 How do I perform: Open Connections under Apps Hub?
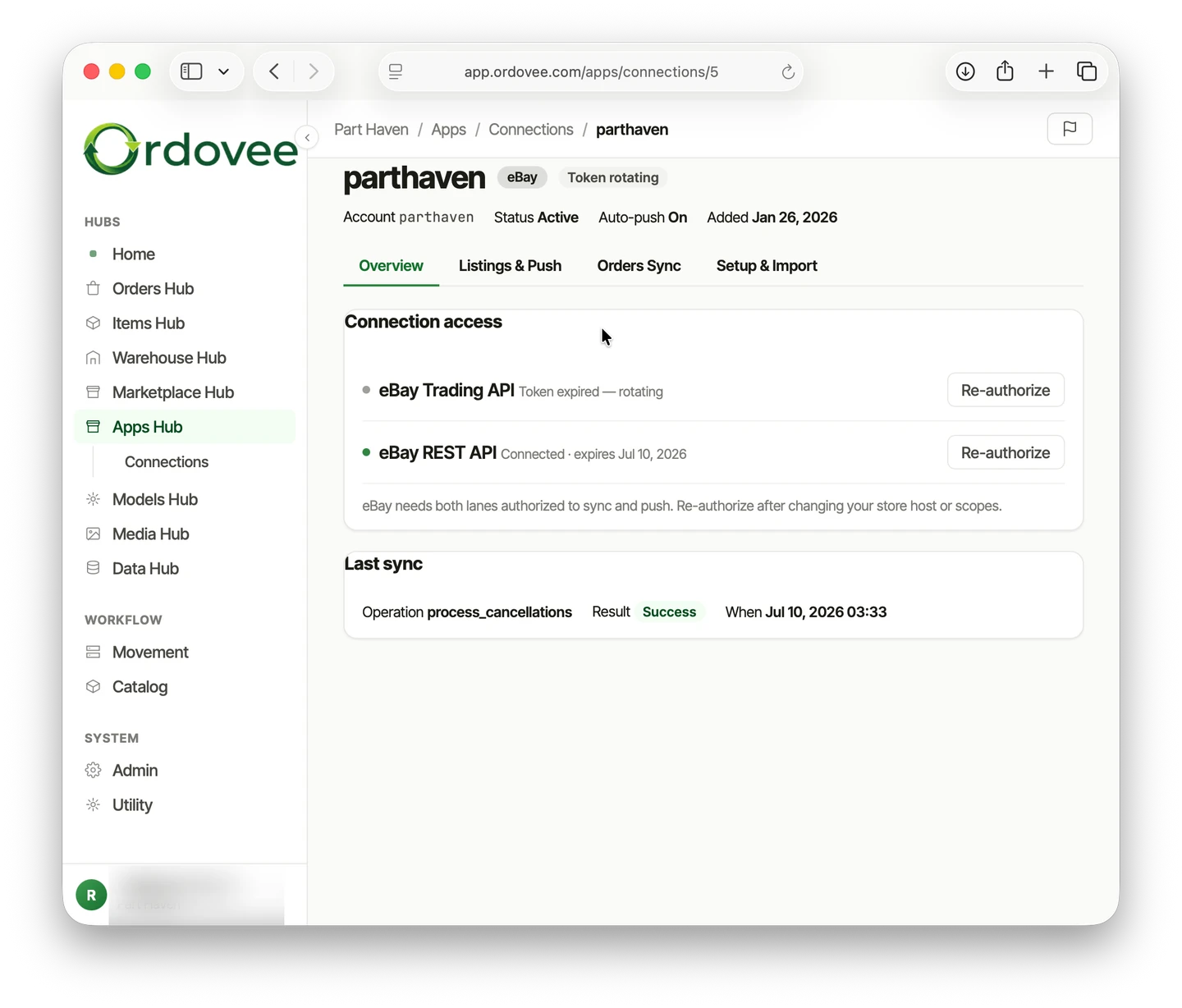pos(167,462)
